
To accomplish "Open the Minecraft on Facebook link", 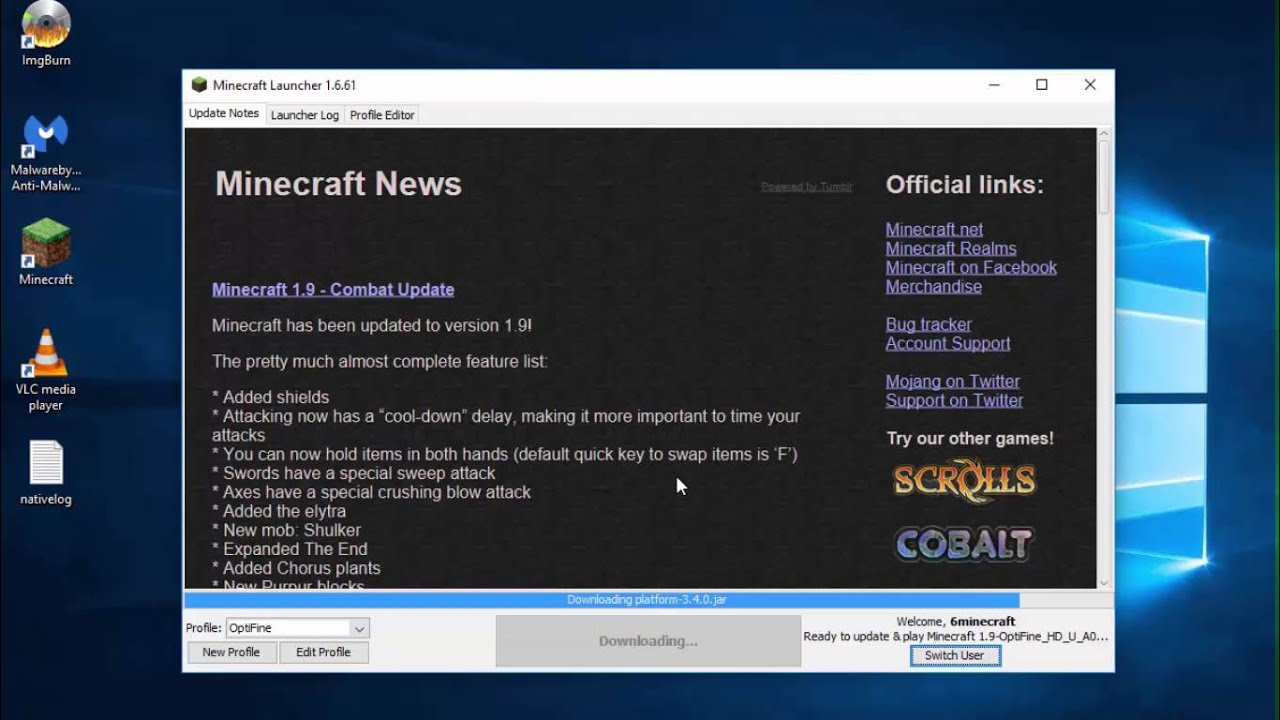I will (971, 268).
